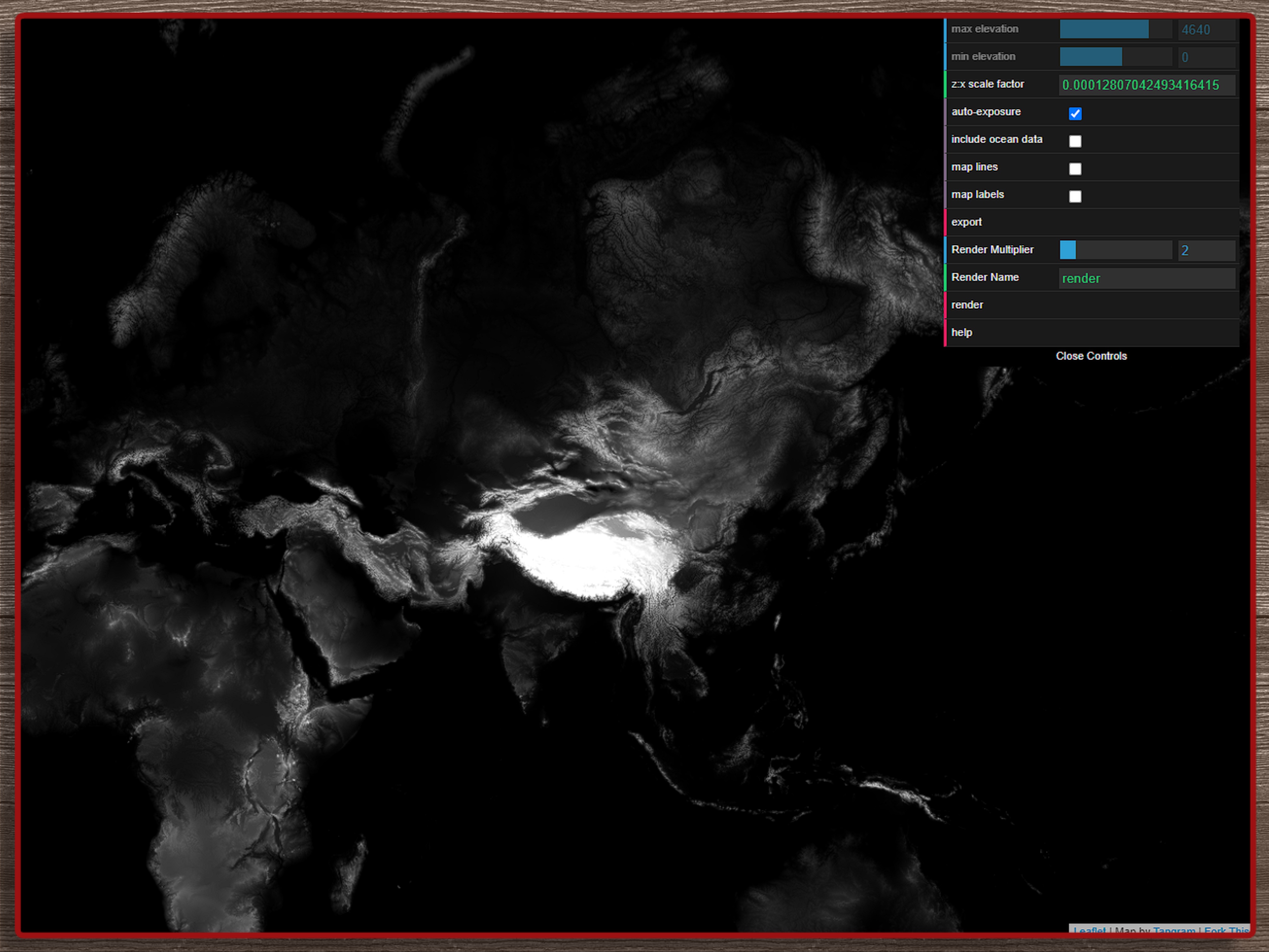Open the help entry
This screenshot has height=952, width=1269.
(961, 333)
